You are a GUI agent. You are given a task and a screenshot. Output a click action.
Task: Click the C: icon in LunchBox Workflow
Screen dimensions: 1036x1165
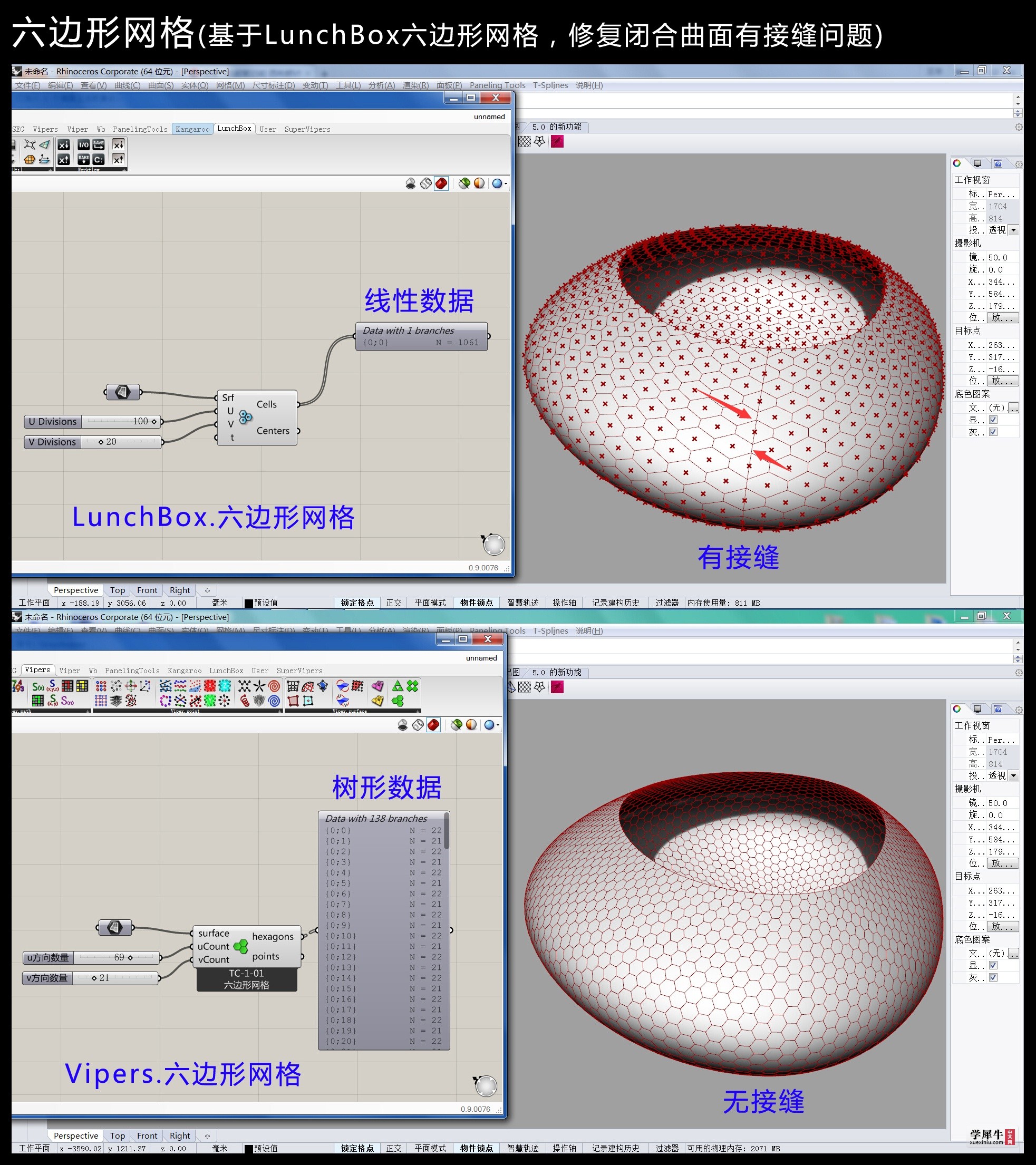pos(99,159)
